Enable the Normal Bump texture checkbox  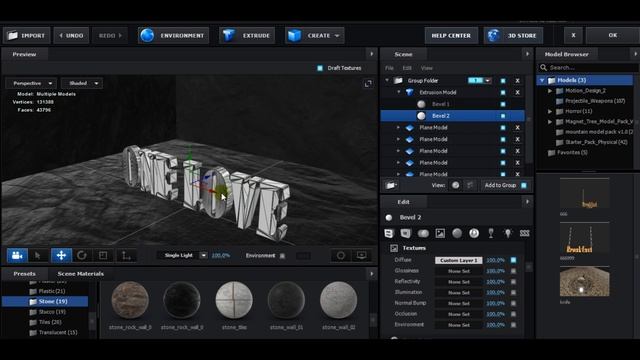tap(513, 303)
